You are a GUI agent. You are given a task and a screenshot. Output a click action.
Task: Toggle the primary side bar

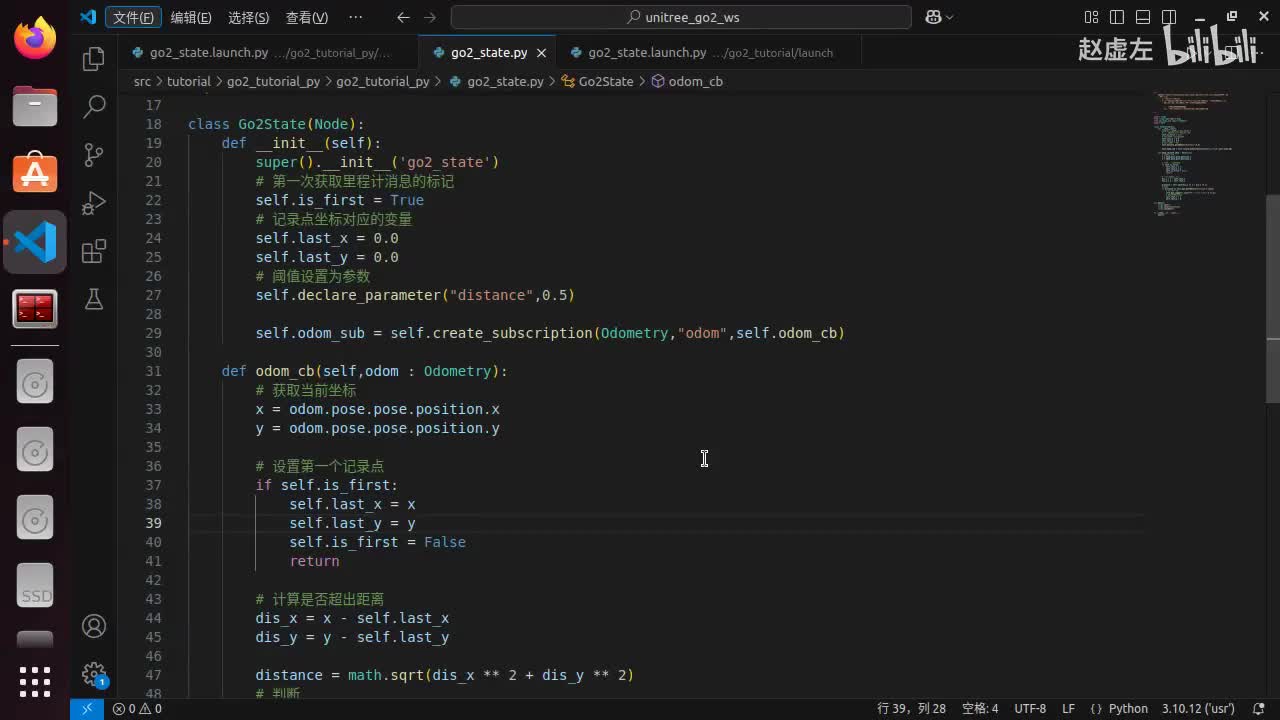[x=1117, y=17]
